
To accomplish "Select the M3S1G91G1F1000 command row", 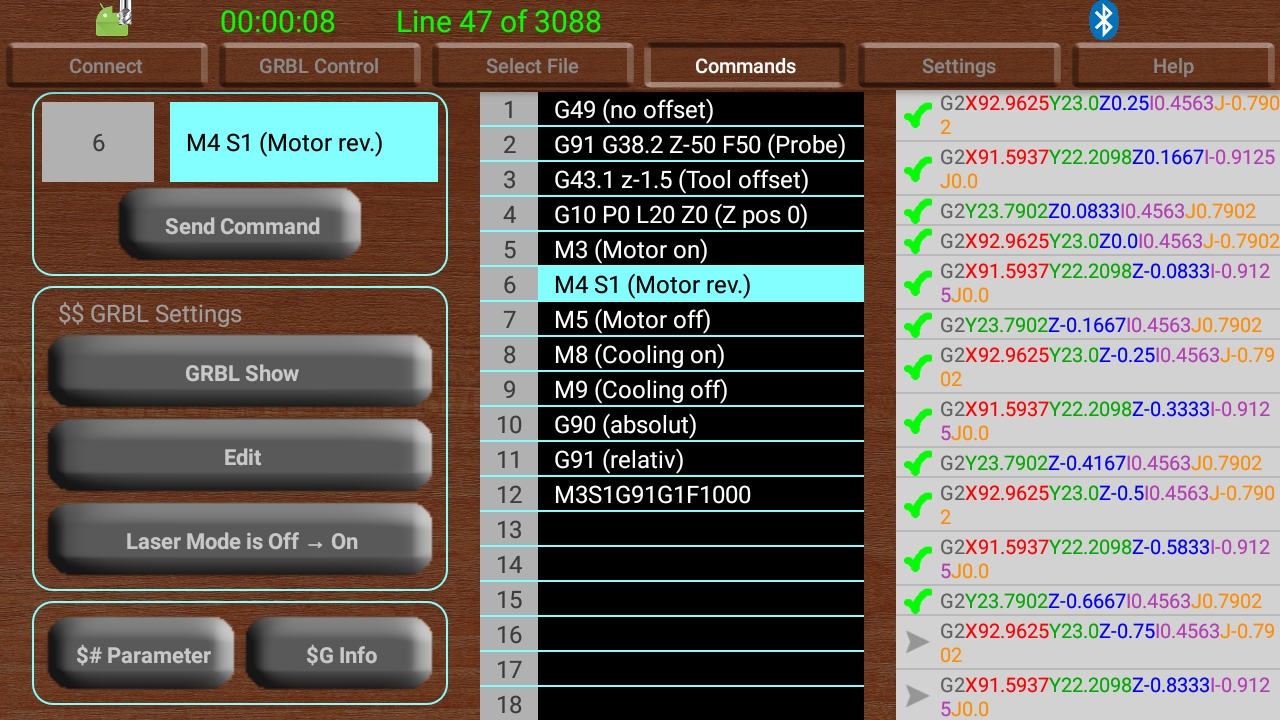I will click(672, 495).
